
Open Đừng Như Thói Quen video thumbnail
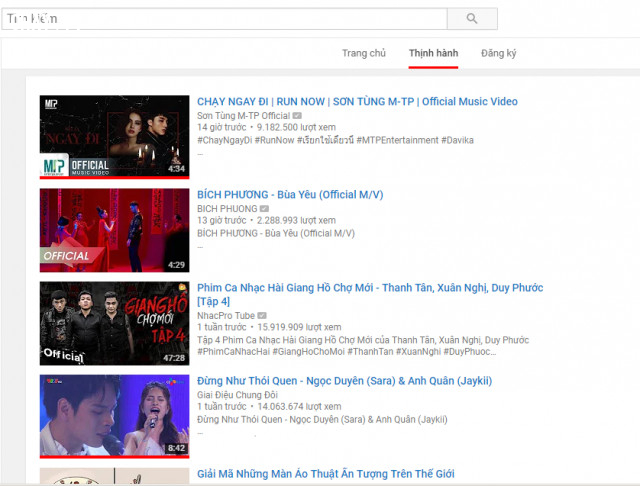pos(114,417)
